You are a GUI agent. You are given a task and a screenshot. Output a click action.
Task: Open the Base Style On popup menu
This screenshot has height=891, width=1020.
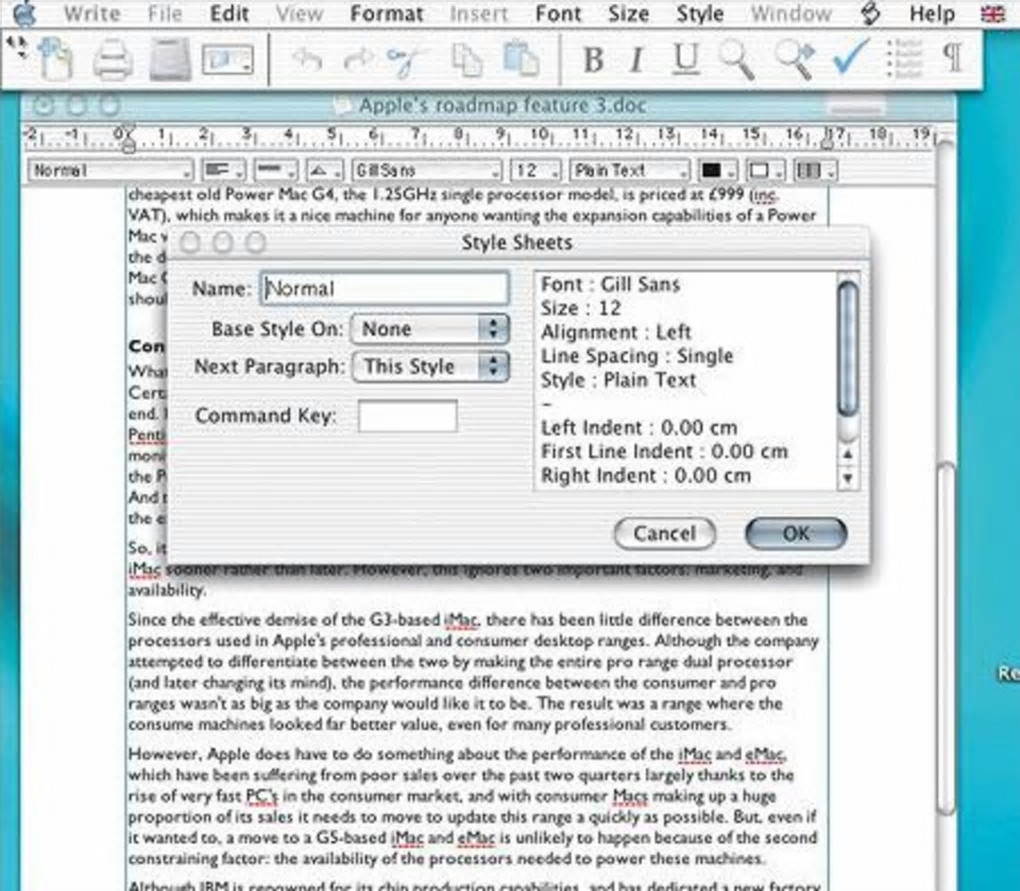429,328
